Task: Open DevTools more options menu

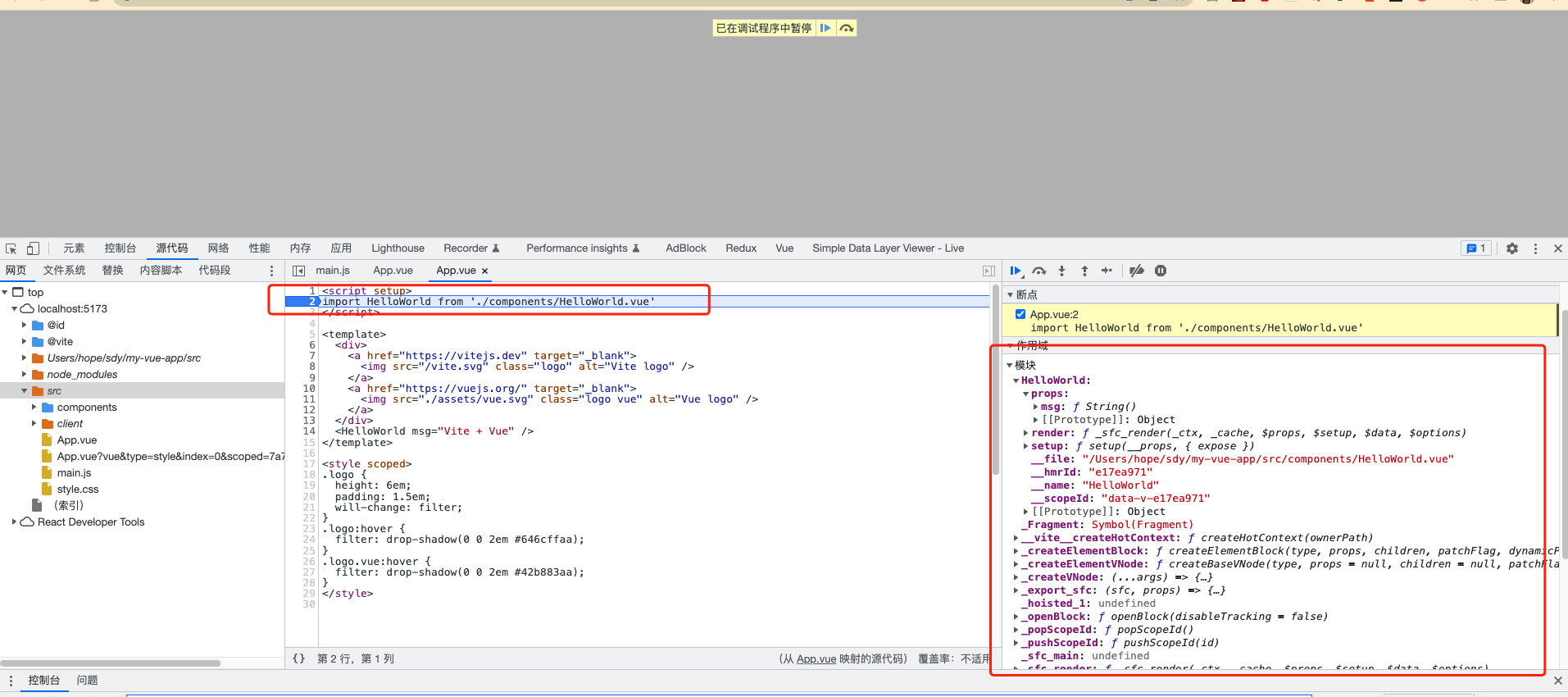Action: click(1535, 248)
